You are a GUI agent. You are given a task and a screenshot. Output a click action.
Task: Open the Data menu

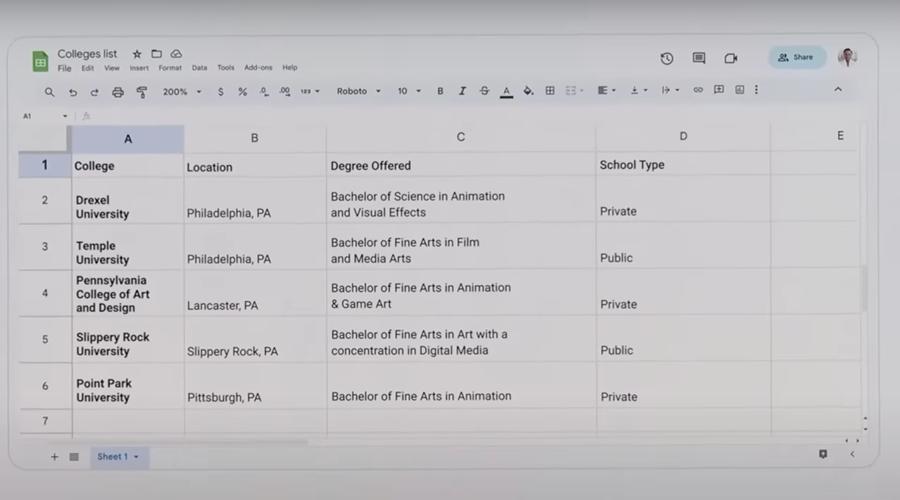coord(199,68)
